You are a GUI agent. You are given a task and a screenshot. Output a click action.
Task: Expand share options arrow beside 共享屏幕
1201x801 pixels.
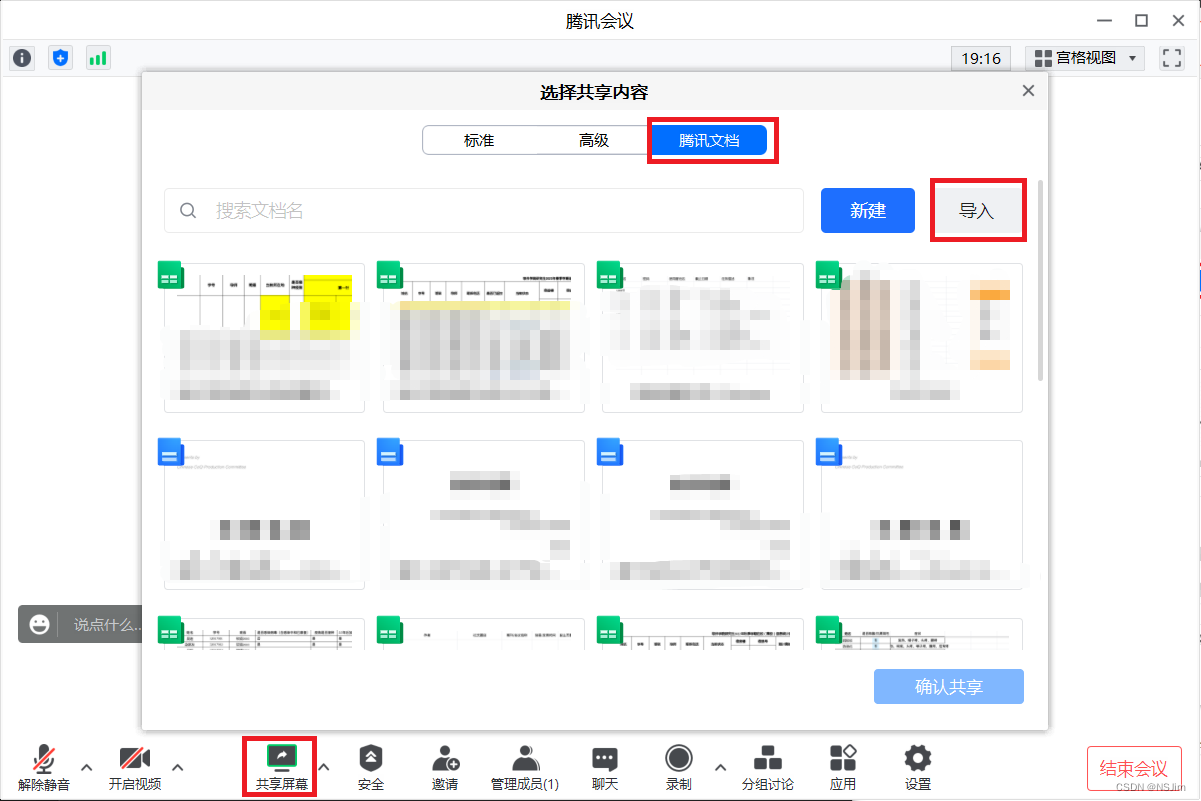323,767
